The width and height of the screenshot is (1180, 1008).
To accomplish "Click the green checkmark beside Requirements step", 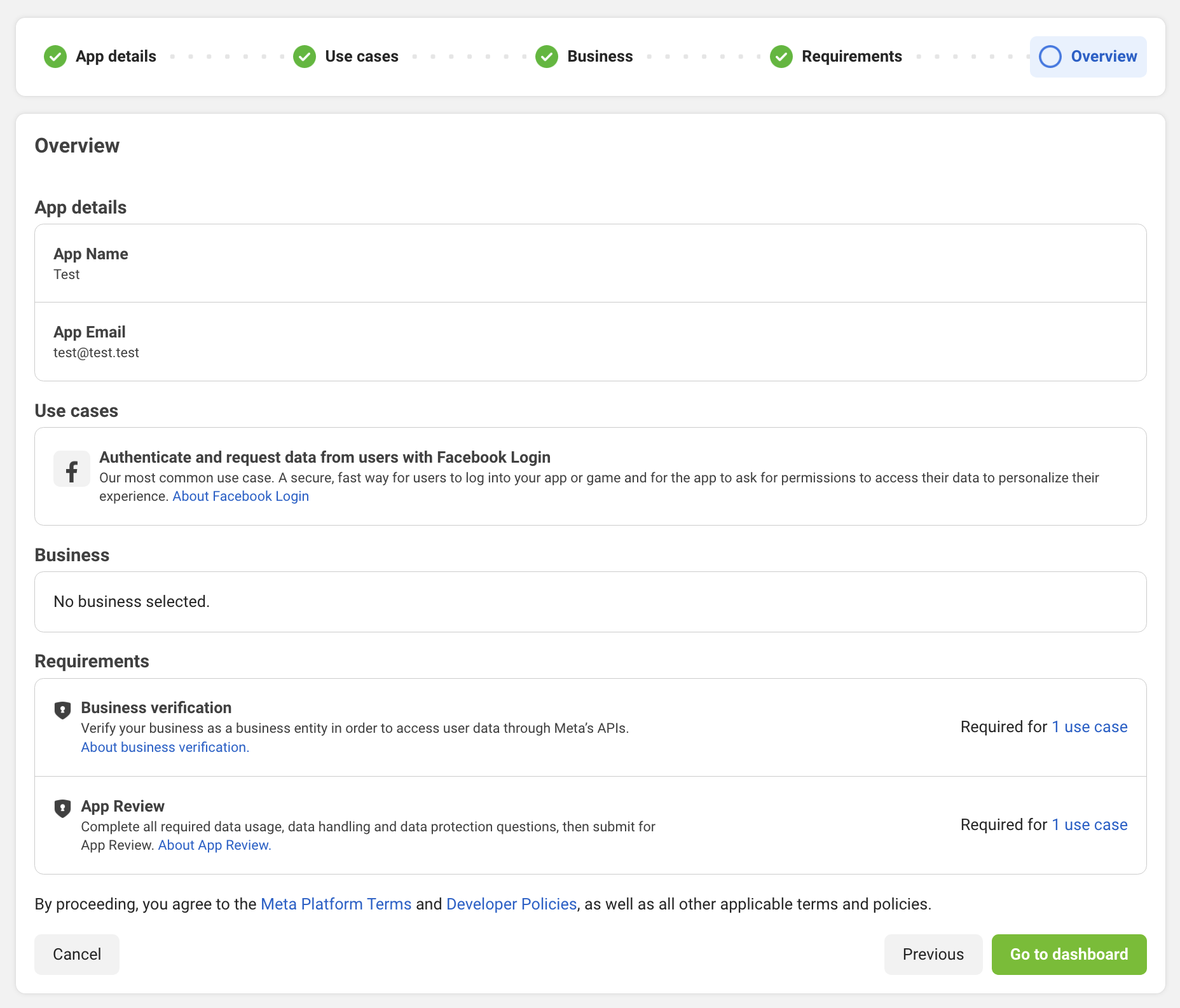I will coord(781,57).
